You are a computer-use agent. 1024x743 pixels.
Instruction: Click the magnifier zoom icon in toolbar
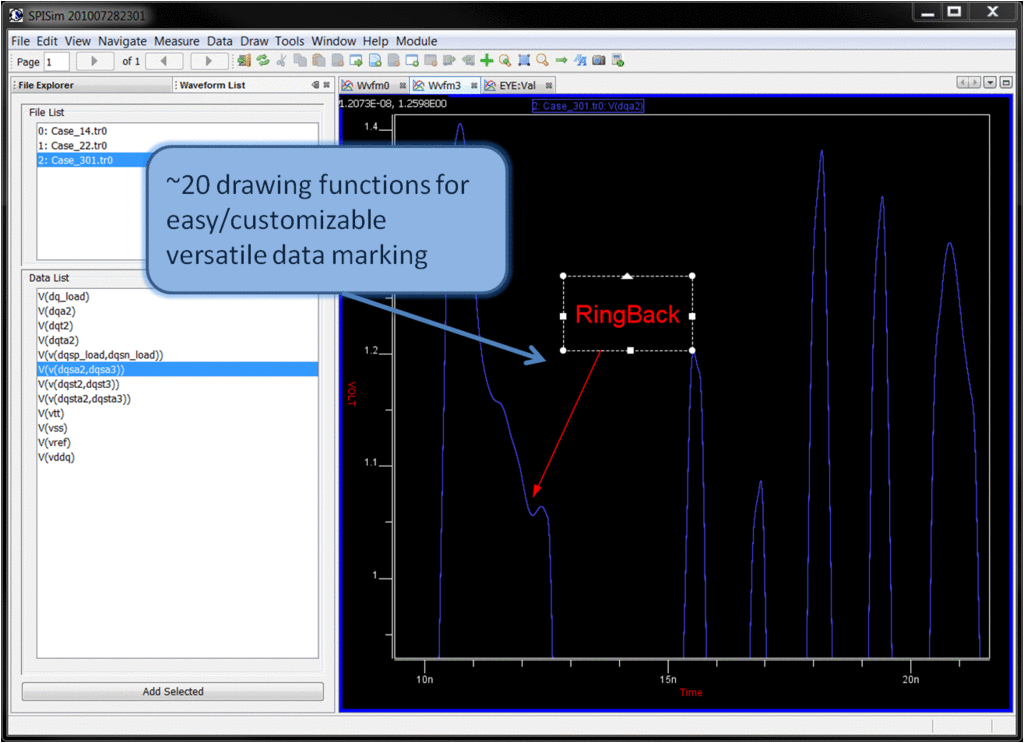[542, 61]
